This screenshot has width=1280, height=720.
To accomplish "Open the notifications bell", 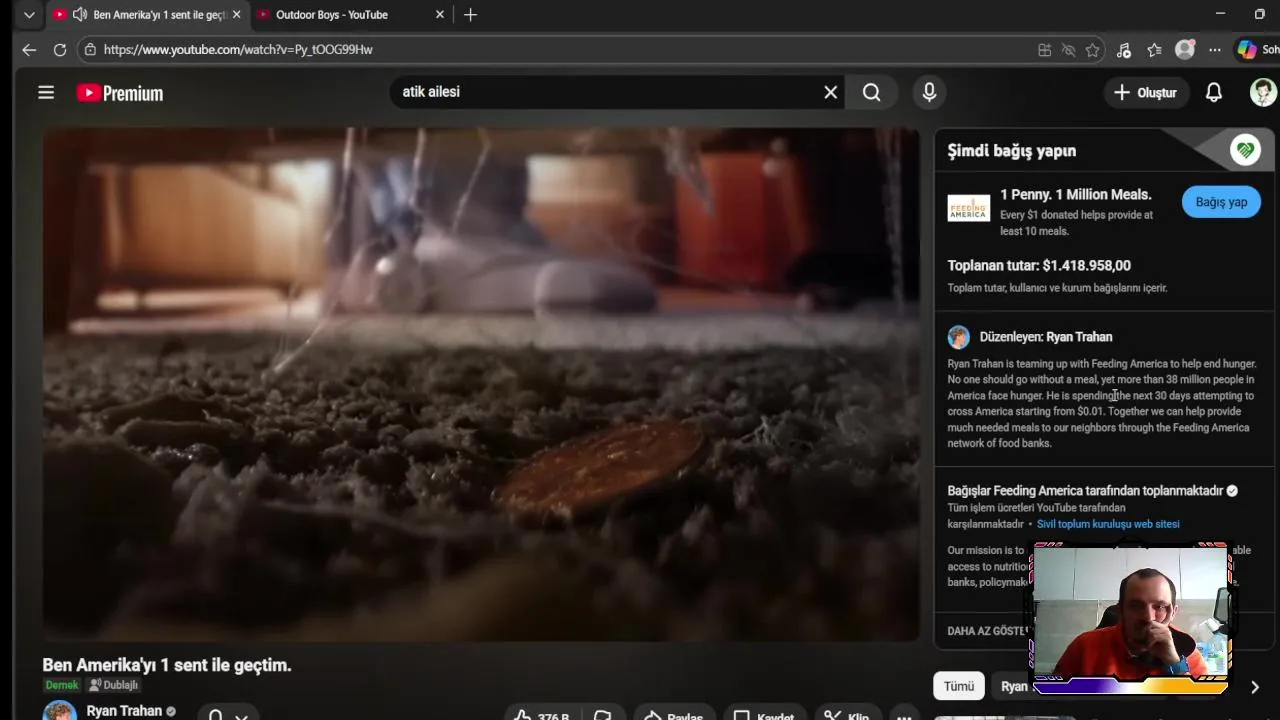I will [x=1214, y=93].
